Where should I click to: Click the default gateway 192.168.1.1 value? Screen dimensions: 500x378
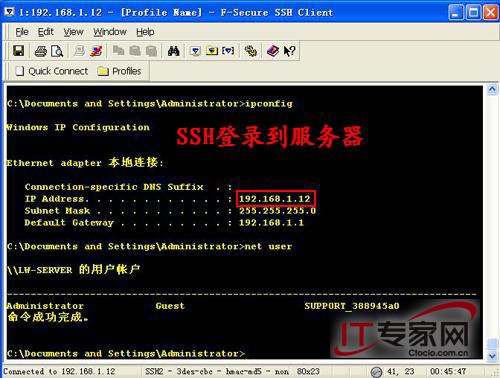271,223
